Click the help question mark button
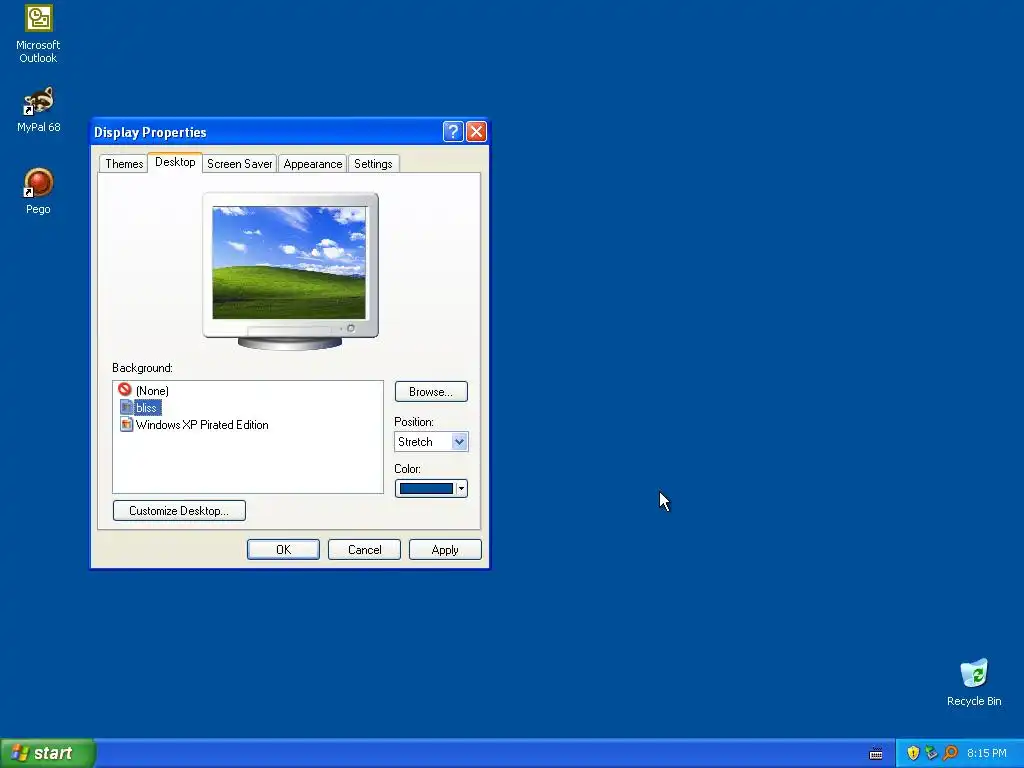This screenshot has height=768, width=1024. coord(453,132)
